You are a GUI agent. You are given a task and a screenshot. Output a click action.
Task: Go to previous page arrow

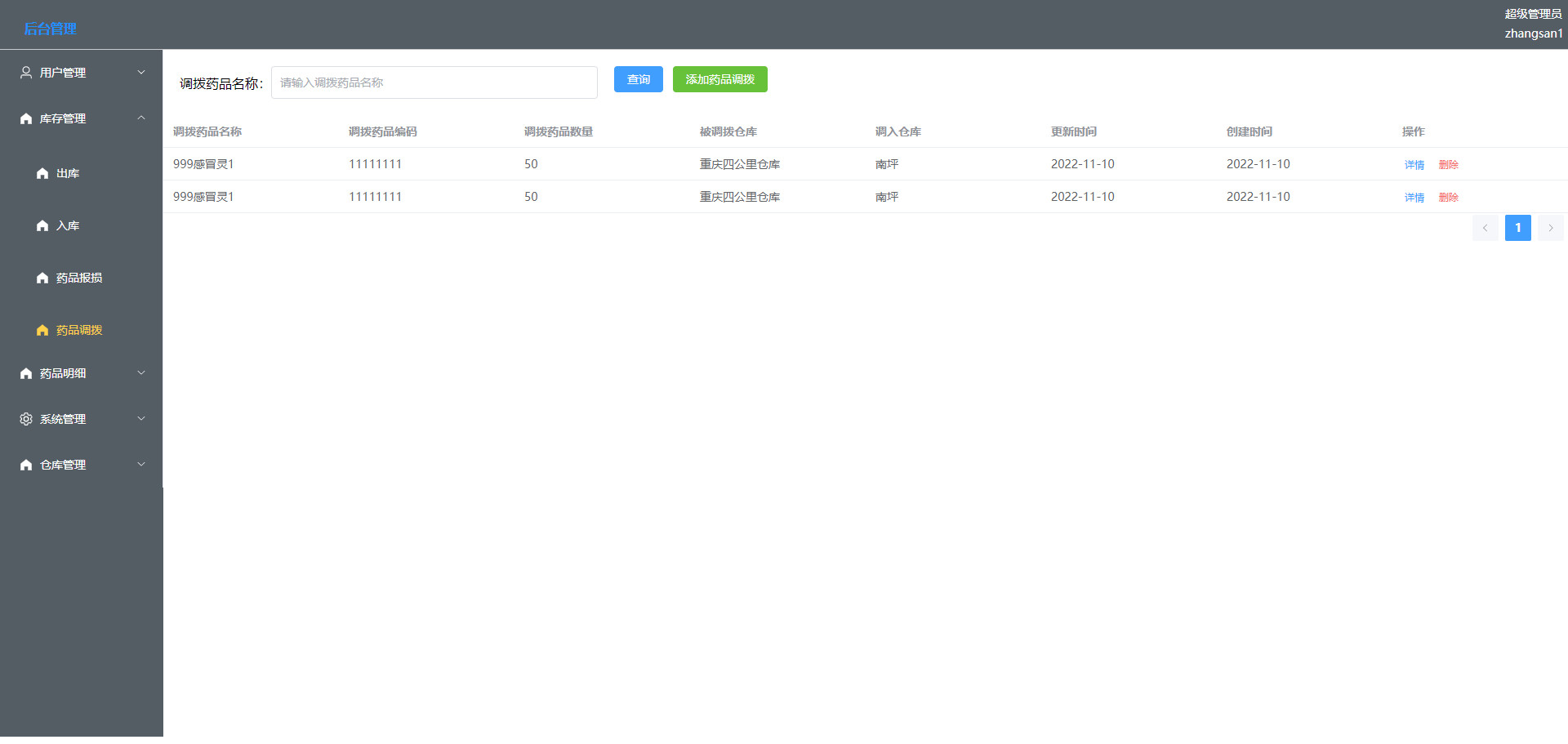pos(1485,228)
